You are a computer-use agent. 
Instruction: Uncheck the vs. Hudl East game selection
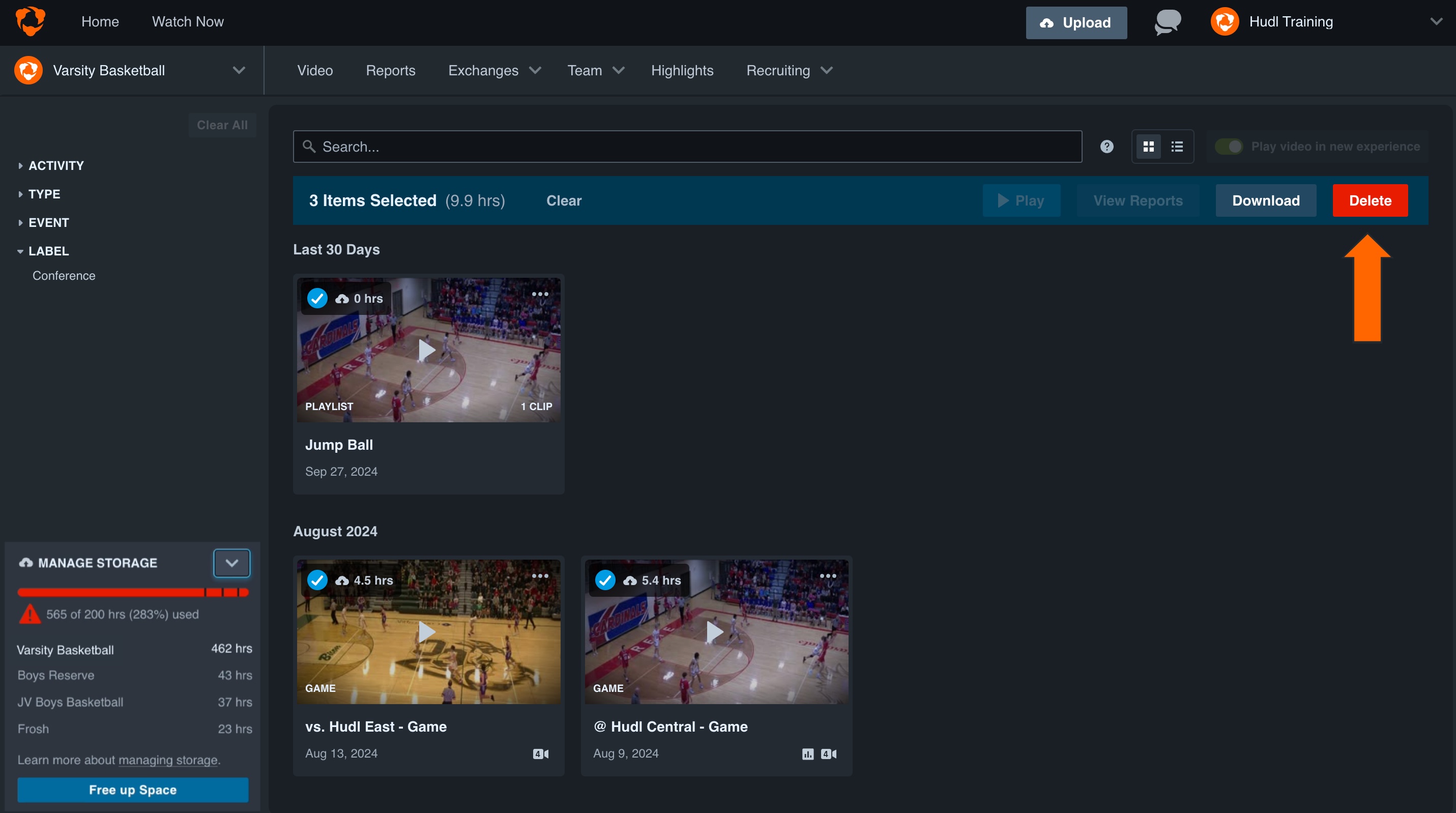coord(317,580)
